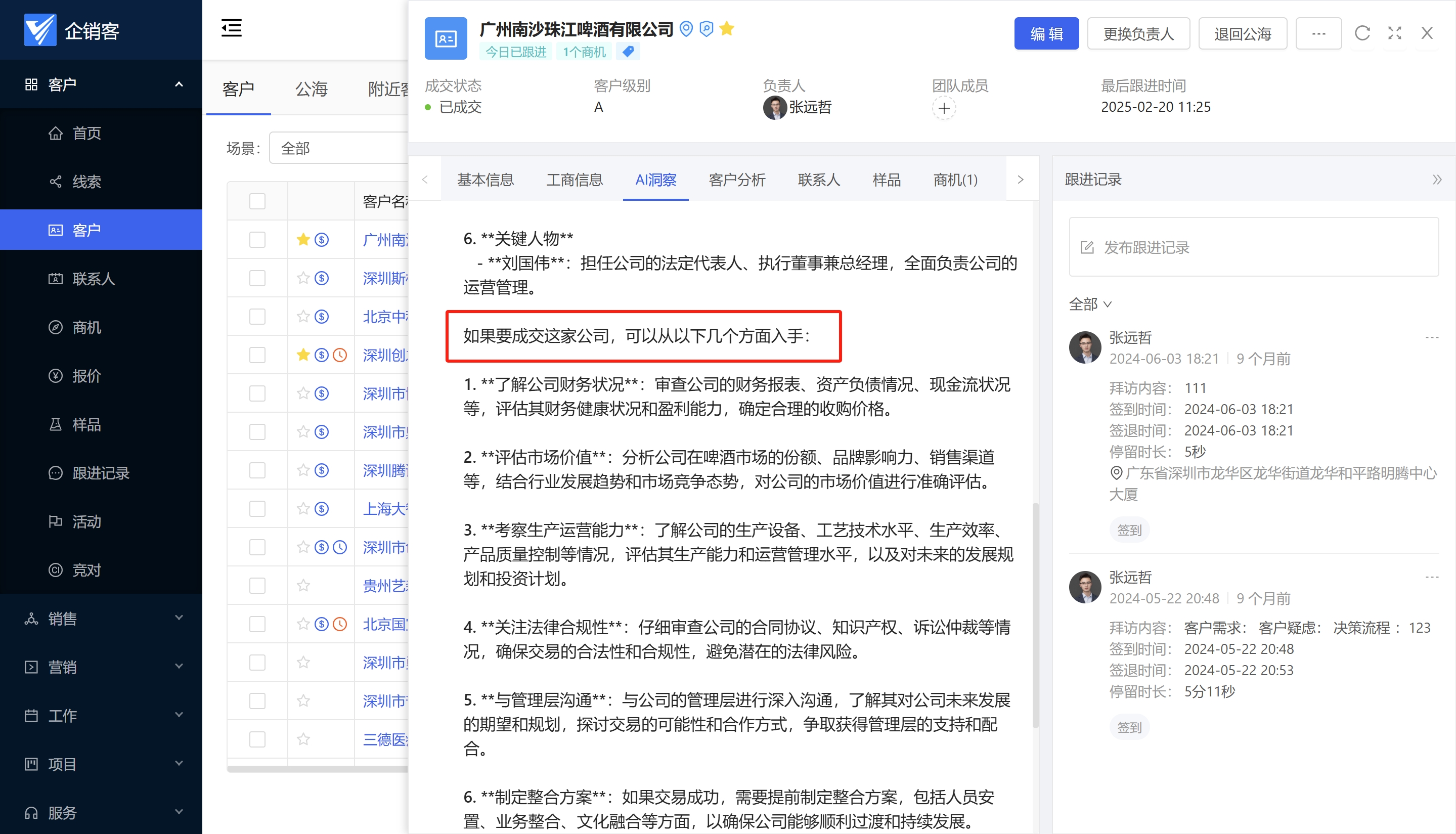Expand the detail panel to fullscreen
The width and height of the screenshot is (1456, 834).
(1394, 33)
